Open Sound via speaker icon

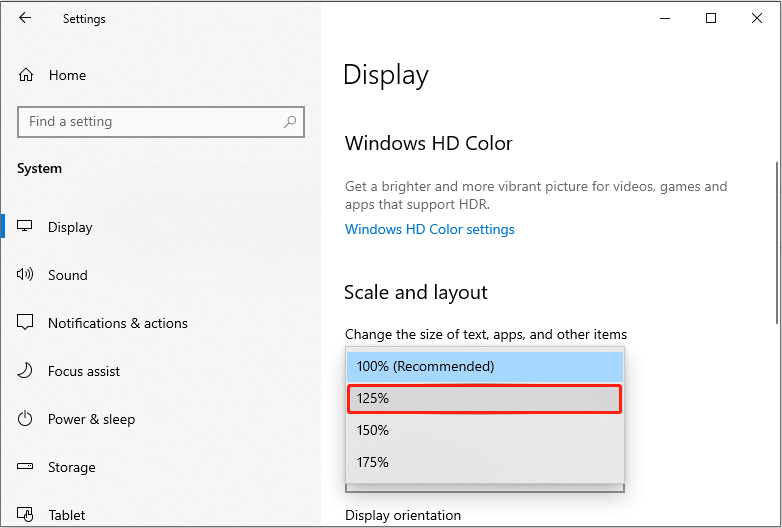tap(24, 274)
